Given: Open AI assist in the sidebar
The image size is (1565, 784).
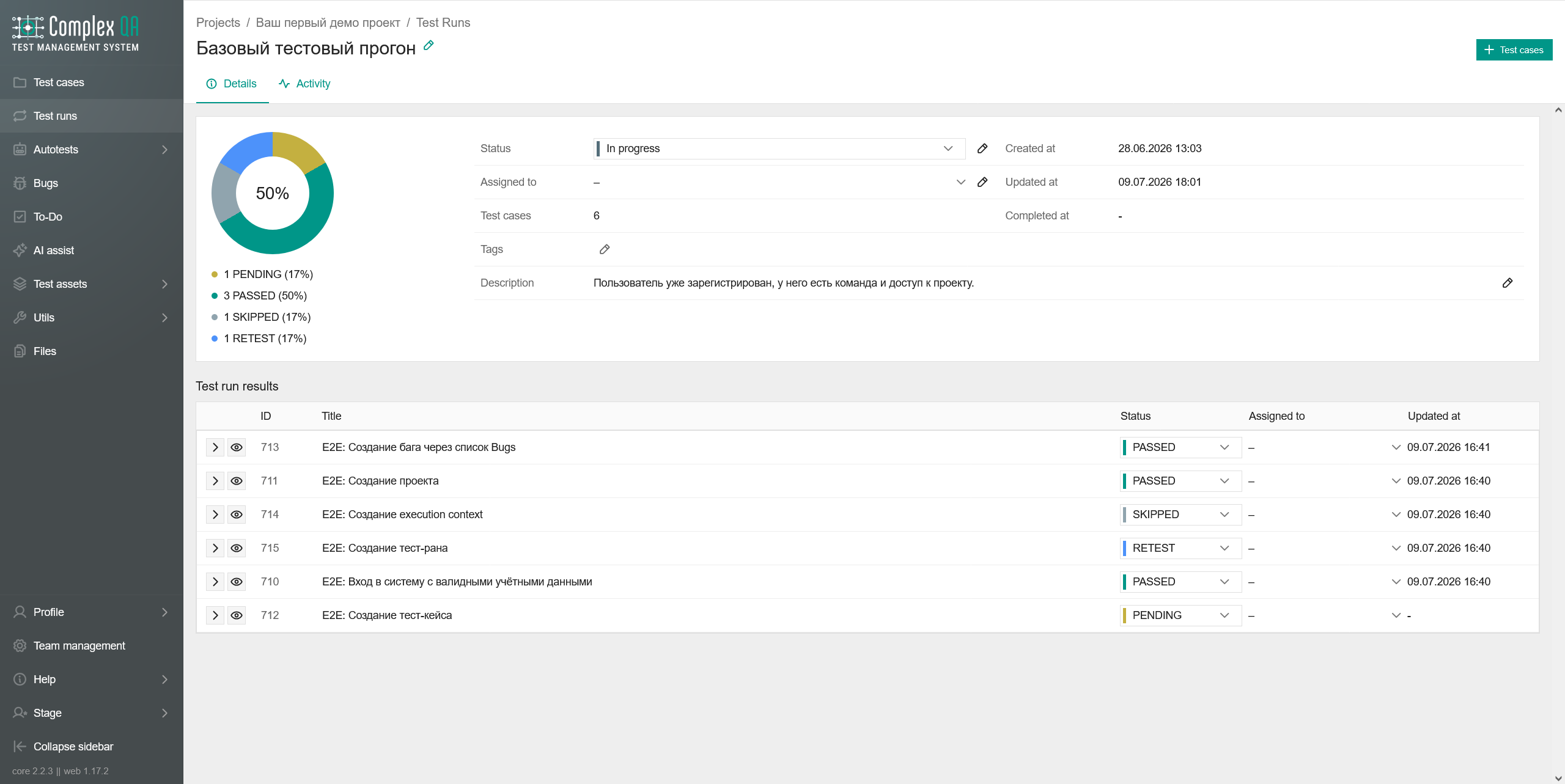Looking at the screenshot, I should coord(92,251).
